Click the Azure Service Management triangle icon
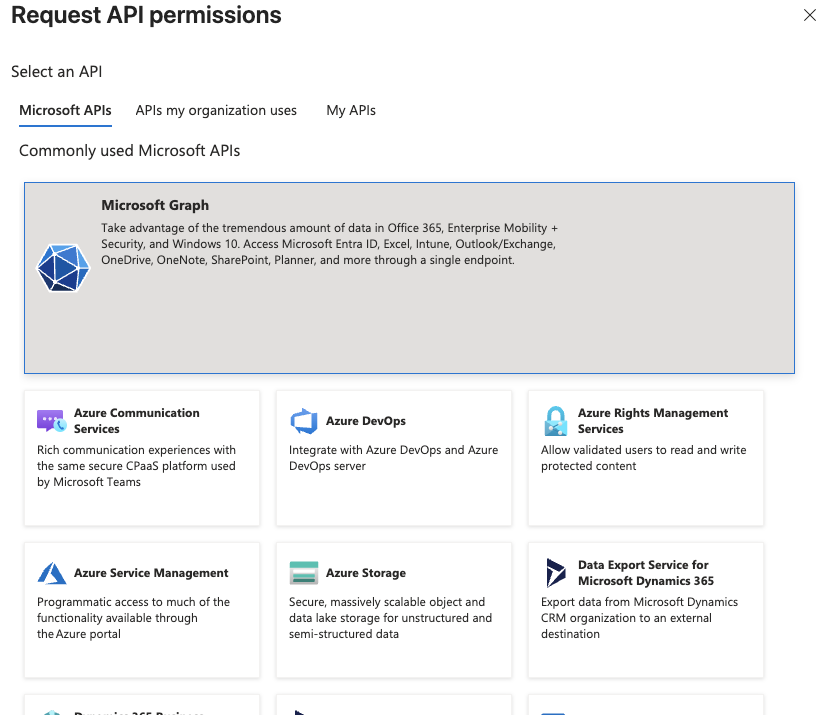The width and height of the screenshot is (827, 715). point(51,573)
